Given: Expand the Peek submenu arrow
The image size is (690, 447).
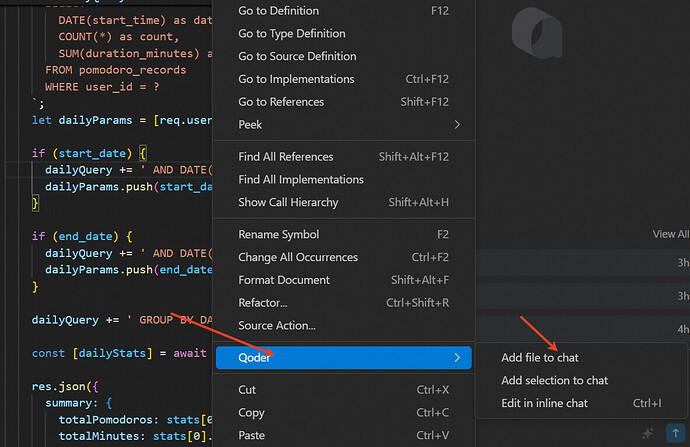Looking at the screenshot, I should [457, 125].
